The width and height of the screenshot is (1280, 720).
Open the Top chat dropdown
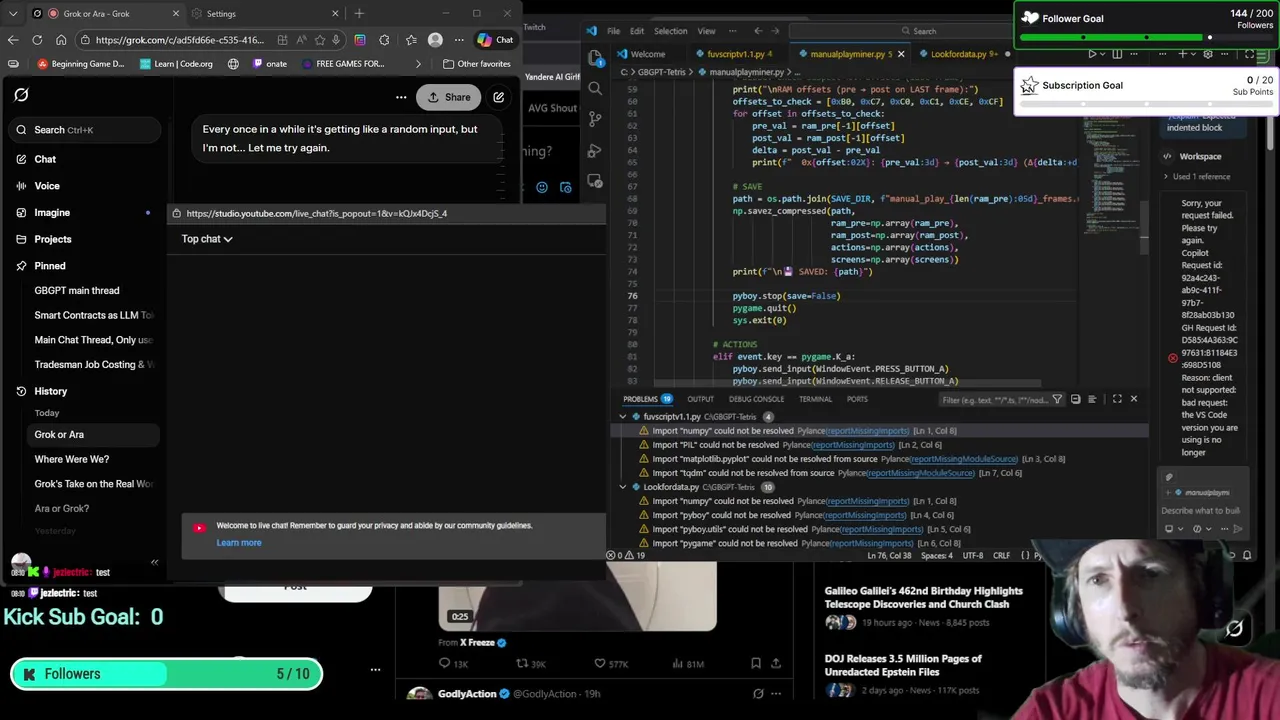[207, 239]
